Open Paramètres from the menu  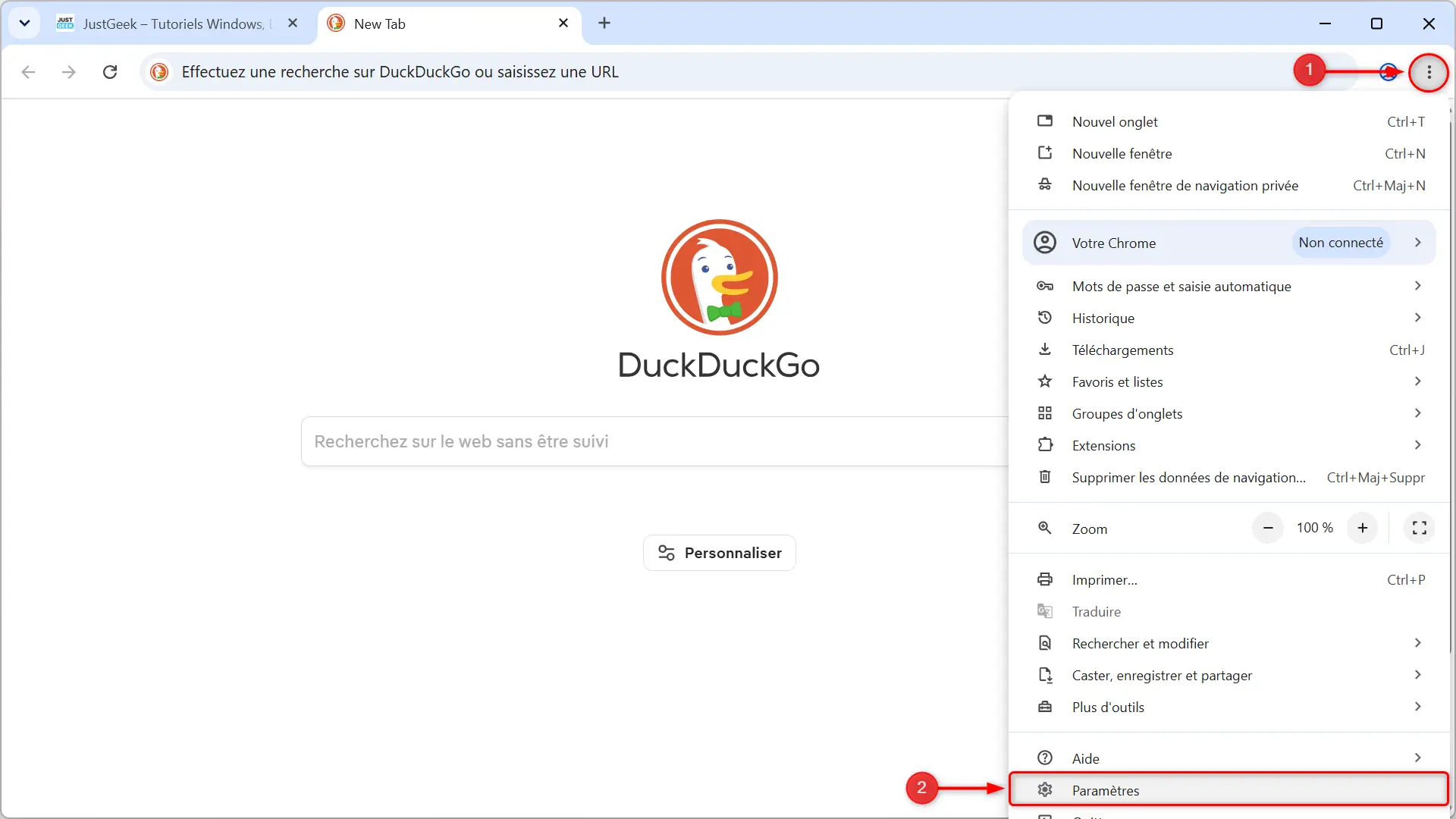[1229, 790]
